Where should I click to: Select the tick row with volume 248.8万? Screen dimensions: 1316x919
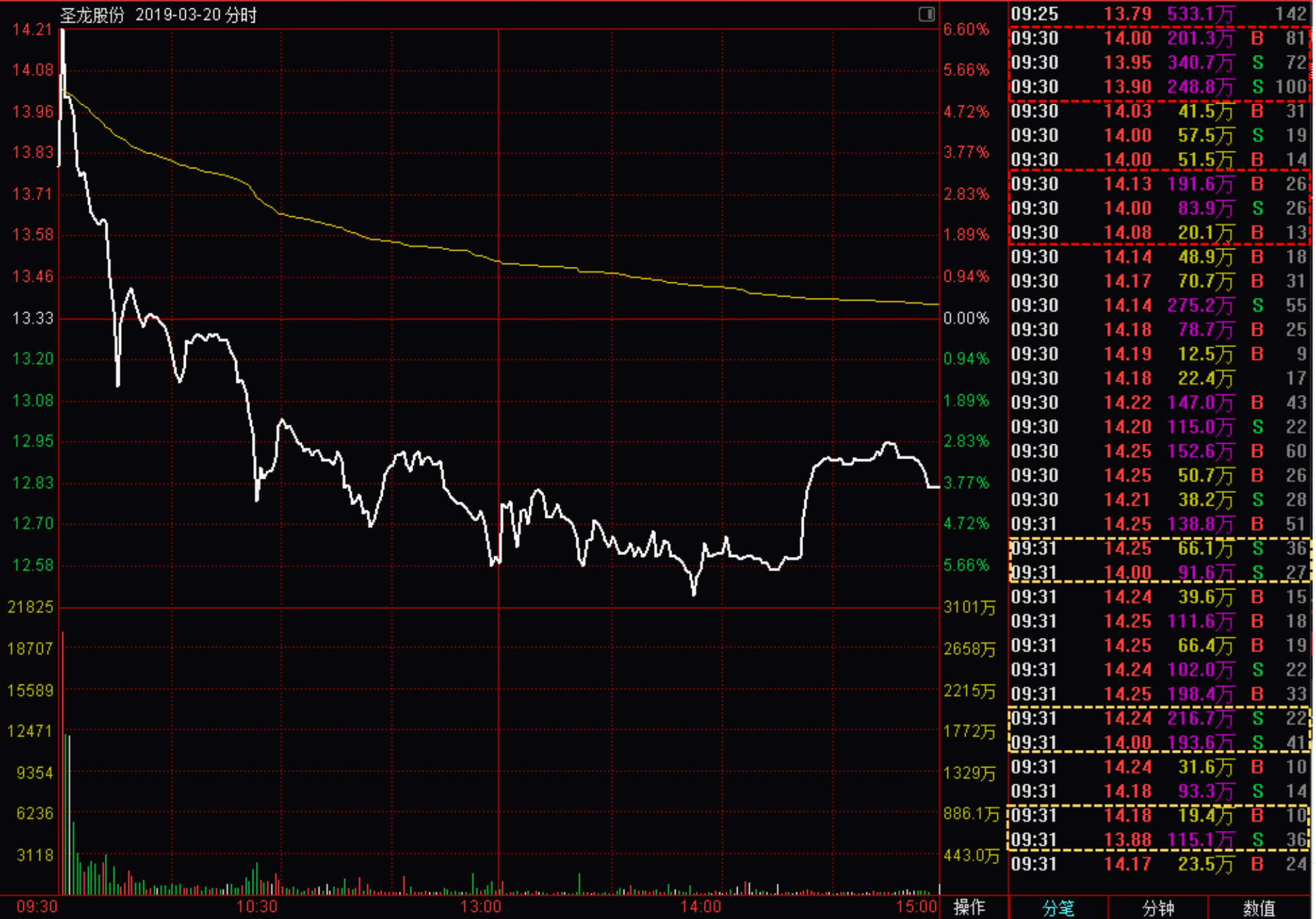point(1159,87)
